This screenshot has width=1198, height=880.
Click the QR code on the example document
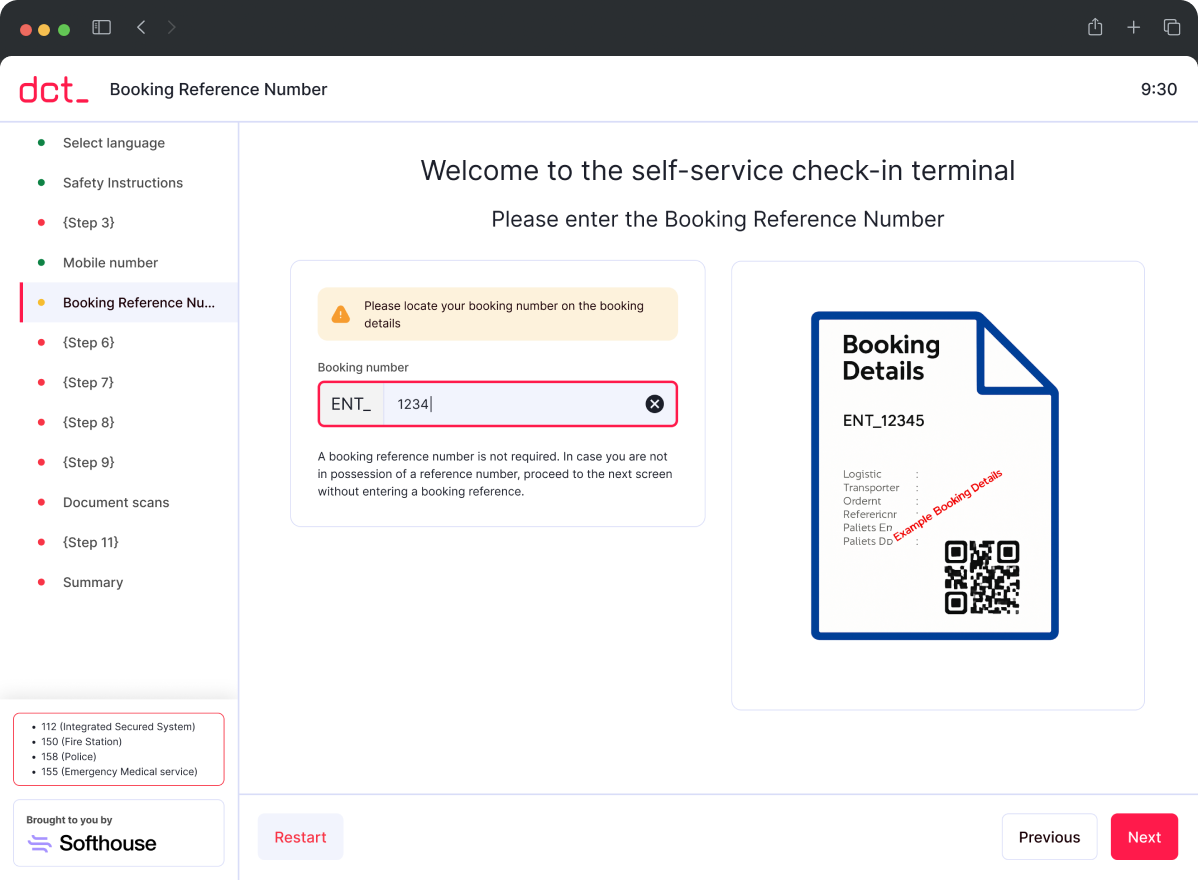tap(981, 578)
